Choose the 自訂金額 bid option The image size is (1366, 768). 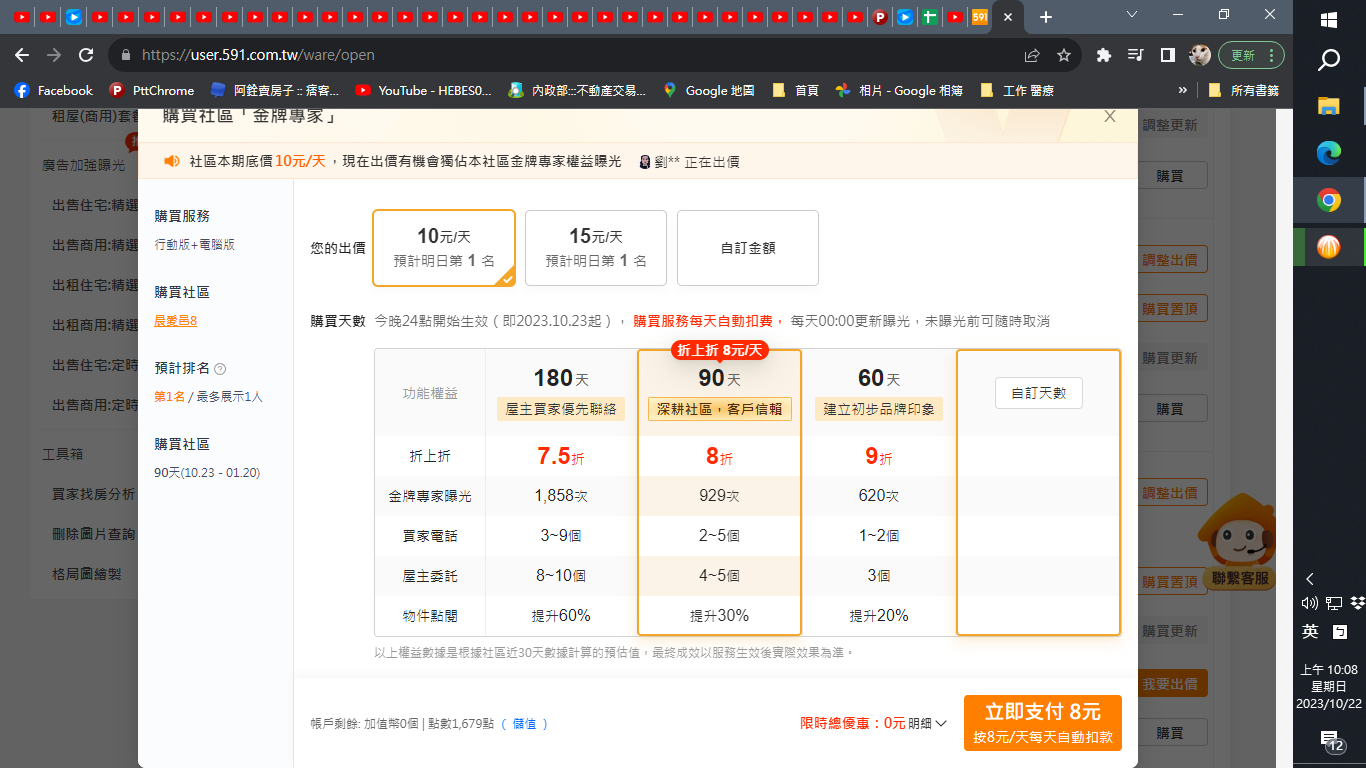pos(748,248)
